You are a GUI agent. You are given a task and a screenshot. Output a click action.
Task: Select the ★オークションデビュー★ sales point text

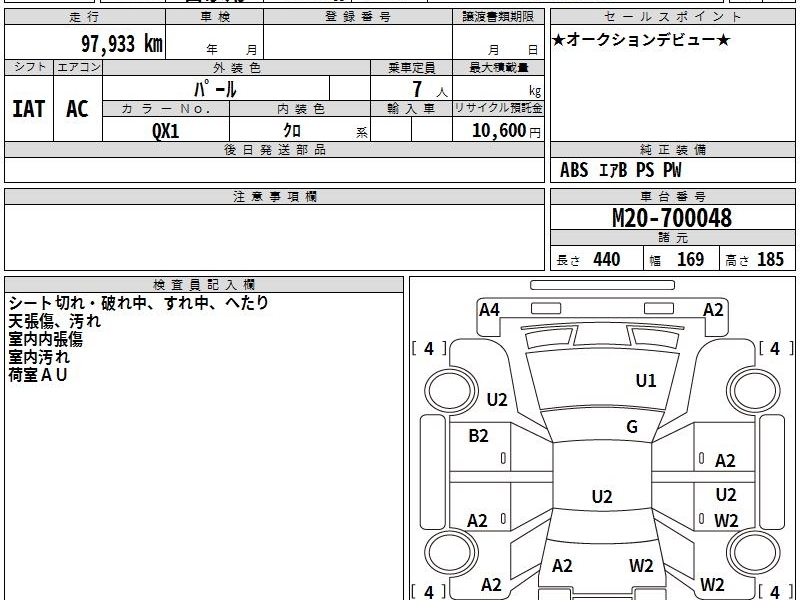coord(641,40)
